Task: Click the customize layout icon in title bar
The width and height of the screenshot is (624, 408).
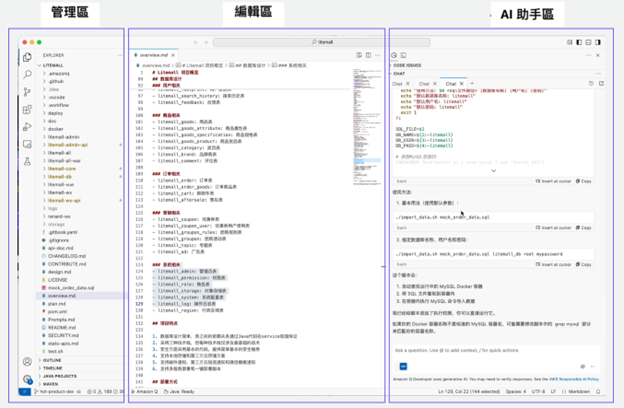Action: pyautogui.click(x=570, y=42)
